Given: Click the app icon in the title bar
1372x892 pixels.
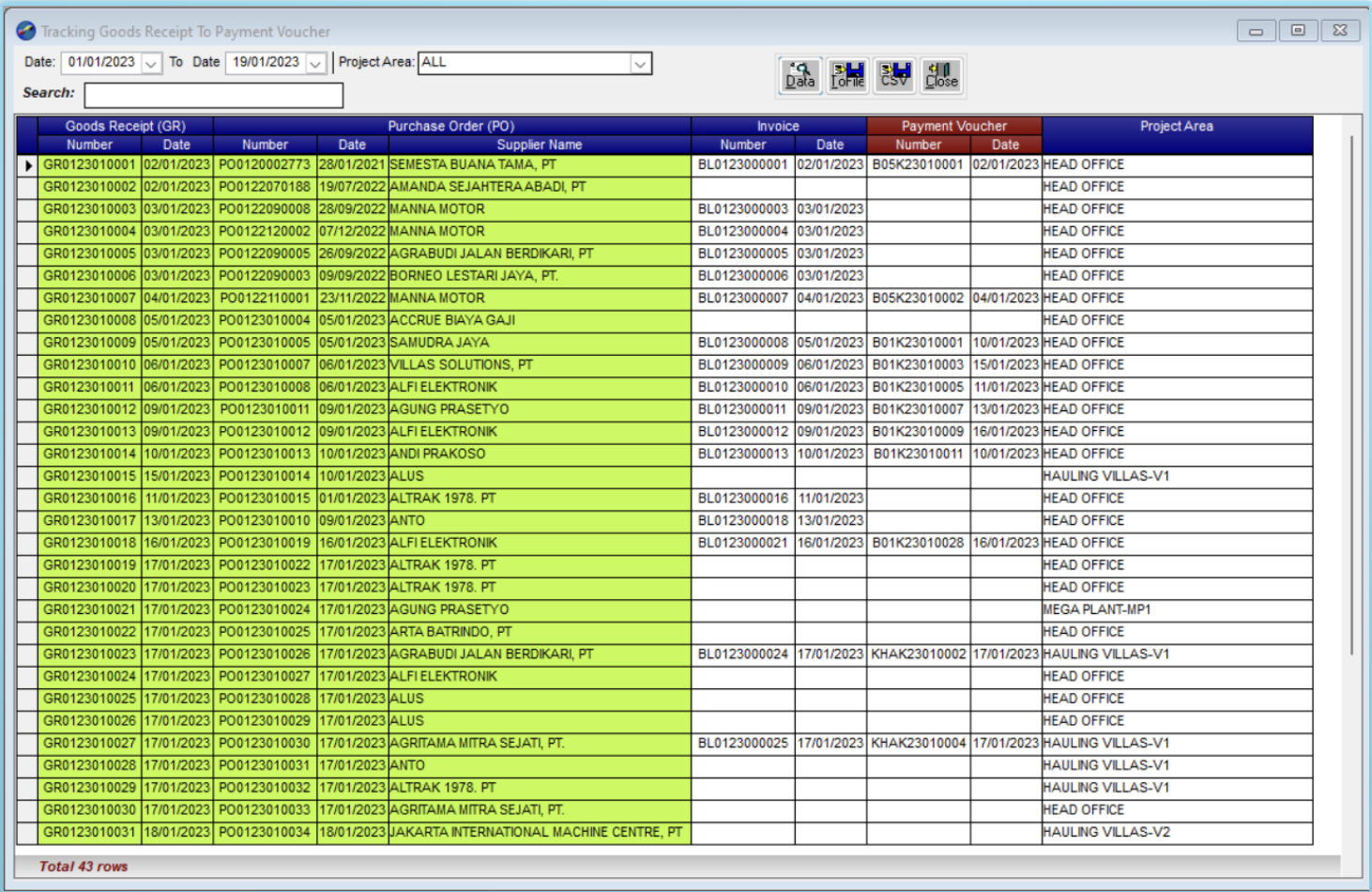Looking at the screenshot, I should 26,31.
